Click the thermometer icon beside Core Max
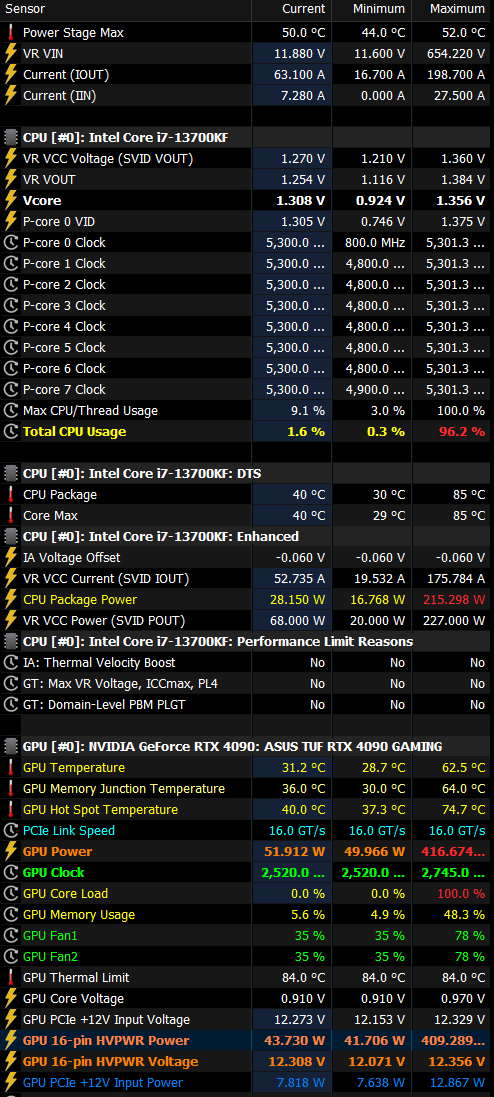The height and width of the screenshot is (1097, 494). (x=10, y=516)
